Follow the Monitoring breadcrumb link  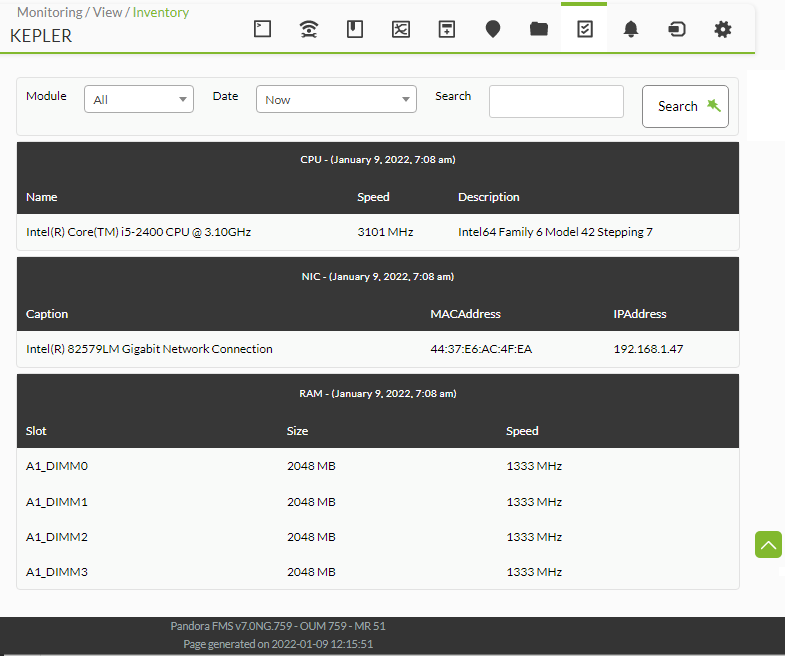click(x=50, y=13)
